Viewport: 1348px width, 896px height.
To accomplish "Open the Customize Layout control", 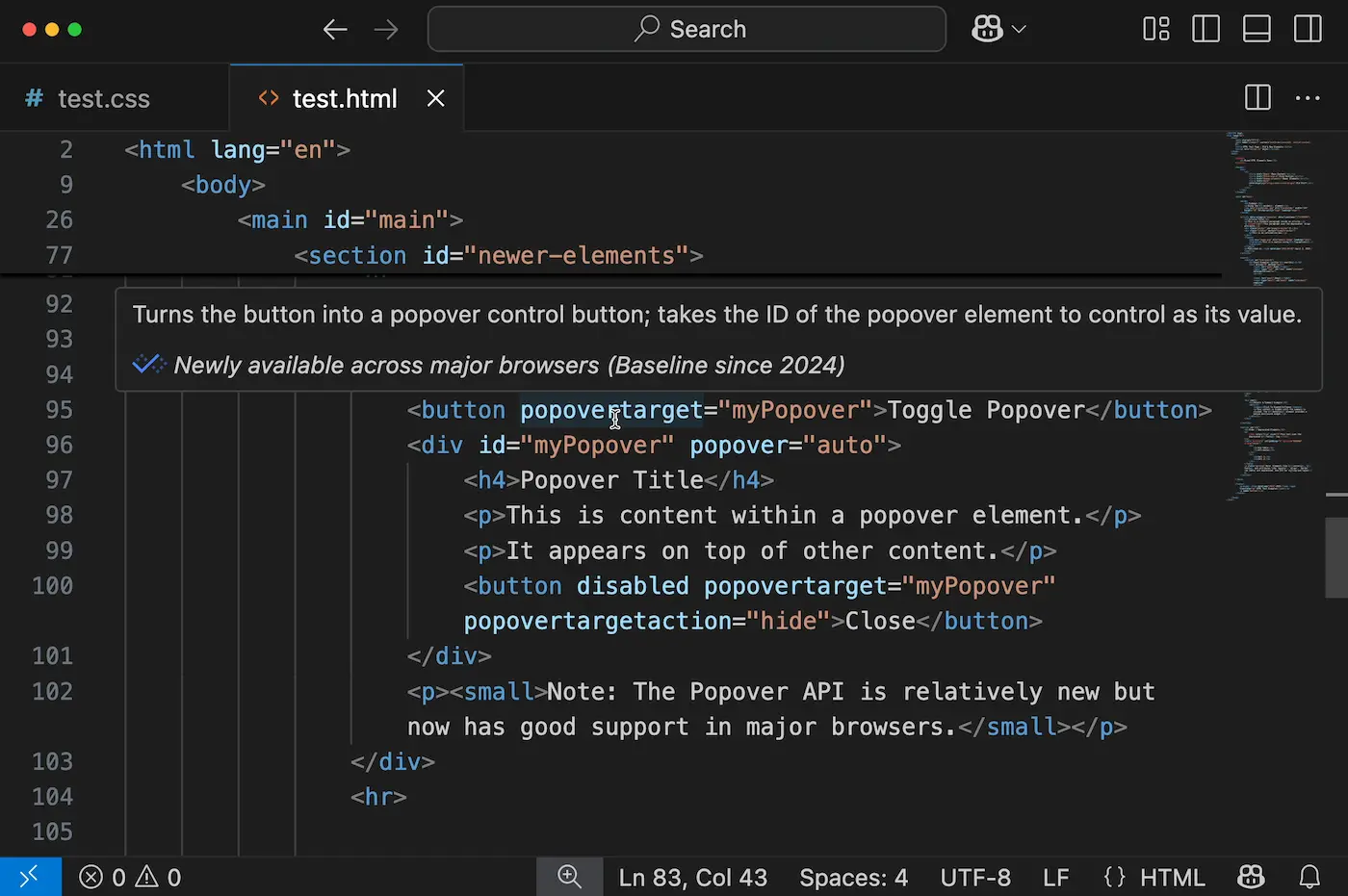I will click(x=1155, y=29).
